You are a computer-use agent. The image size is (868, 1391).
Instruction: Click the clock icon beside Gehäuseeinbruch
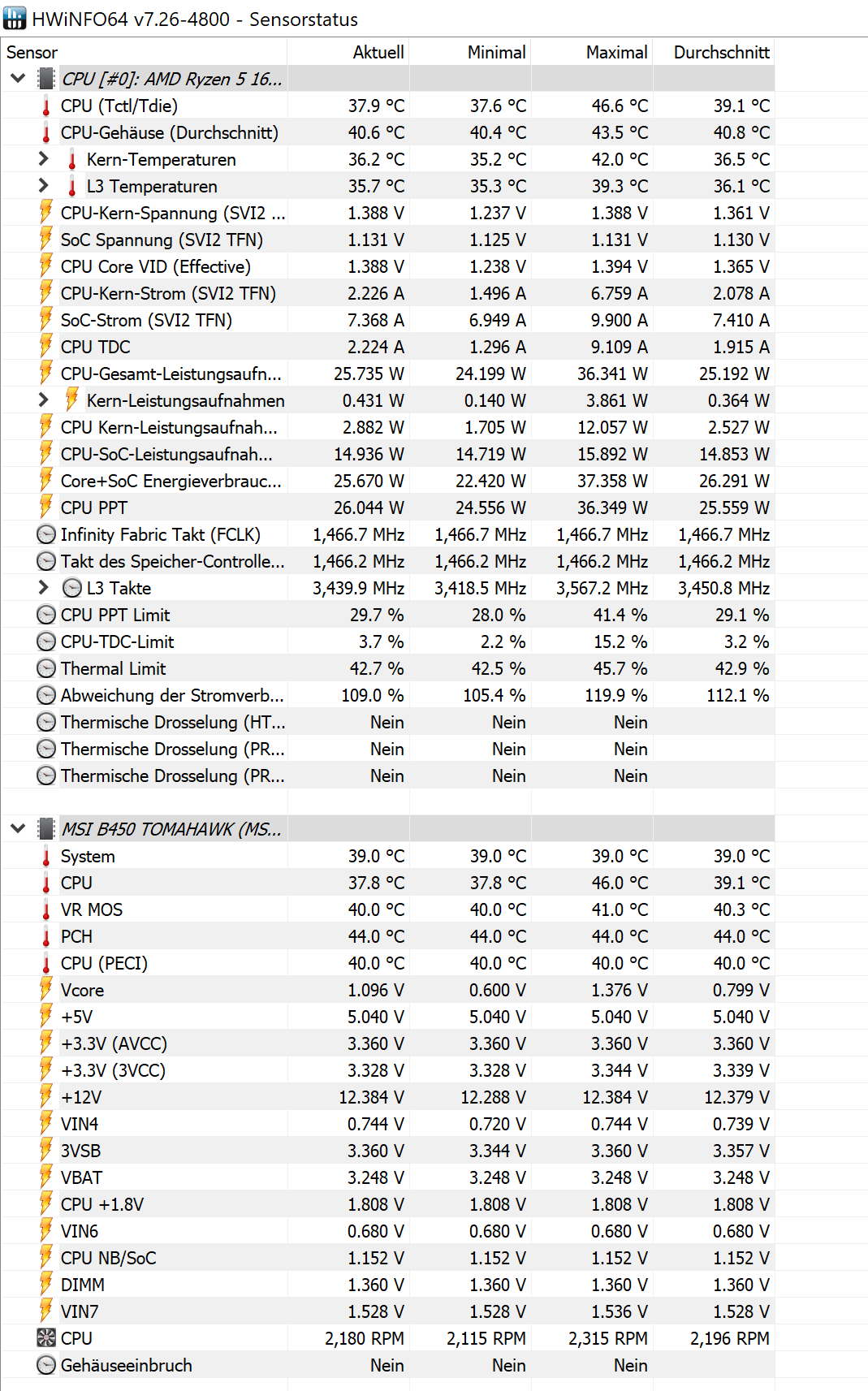pos(46,1365)
